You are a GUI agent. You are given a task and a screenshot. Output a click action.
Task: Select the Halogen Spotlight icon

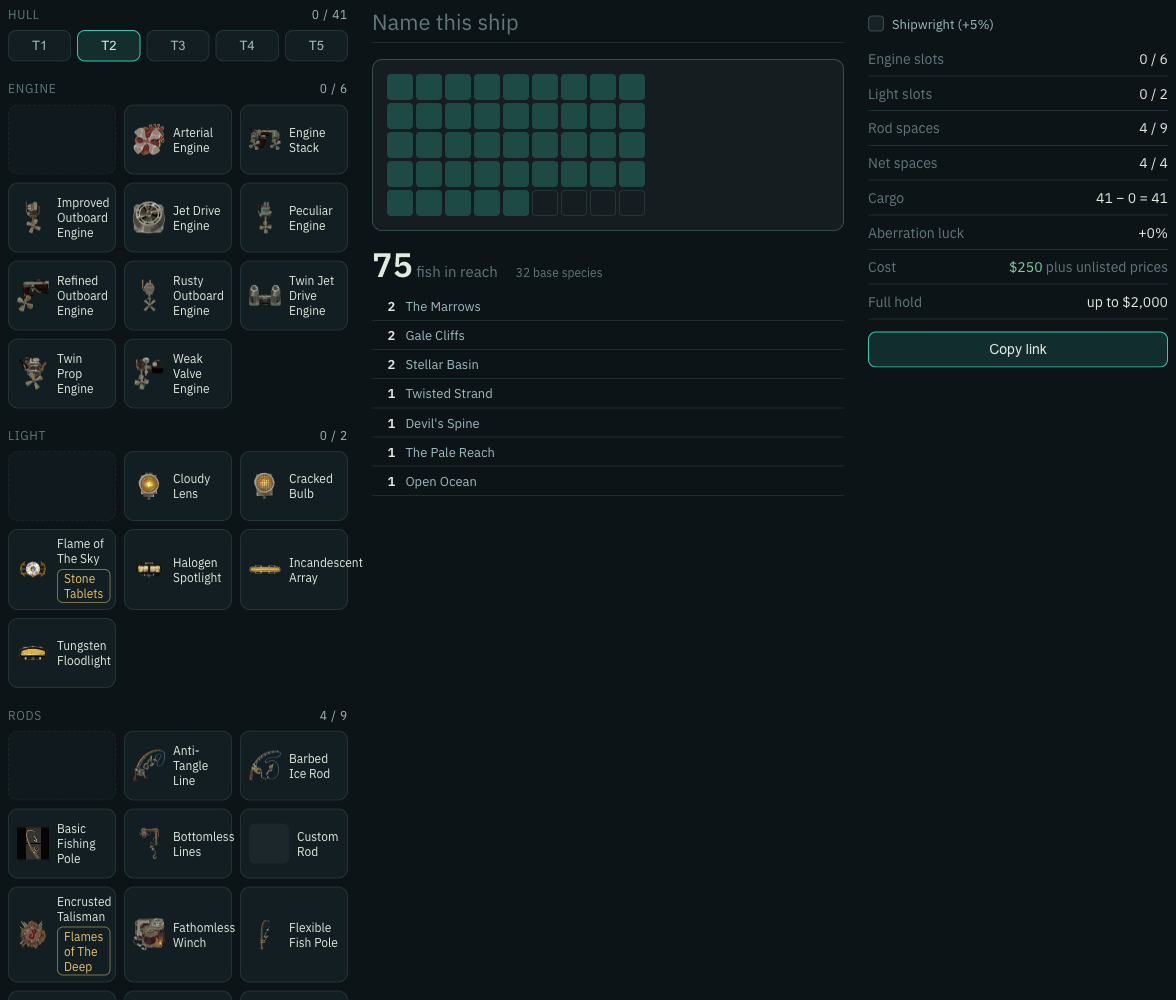[x=148, y=569]
